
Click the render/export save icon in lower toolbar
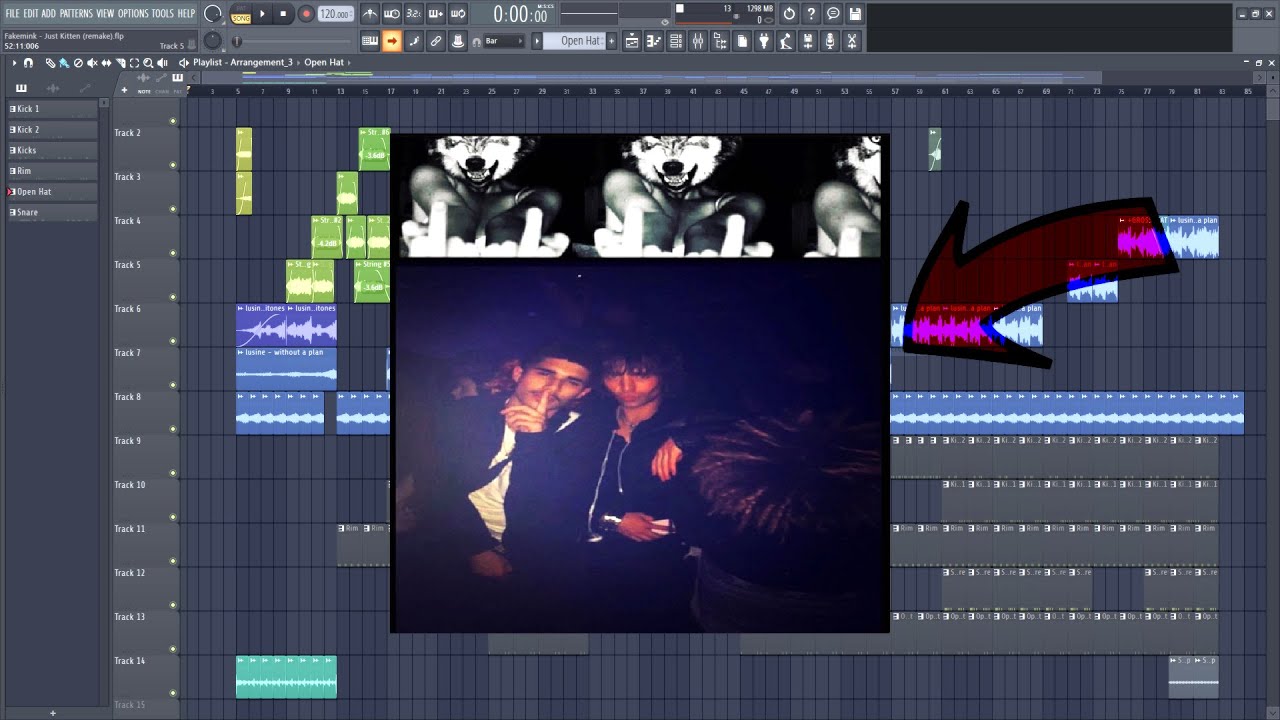point(808,41)
